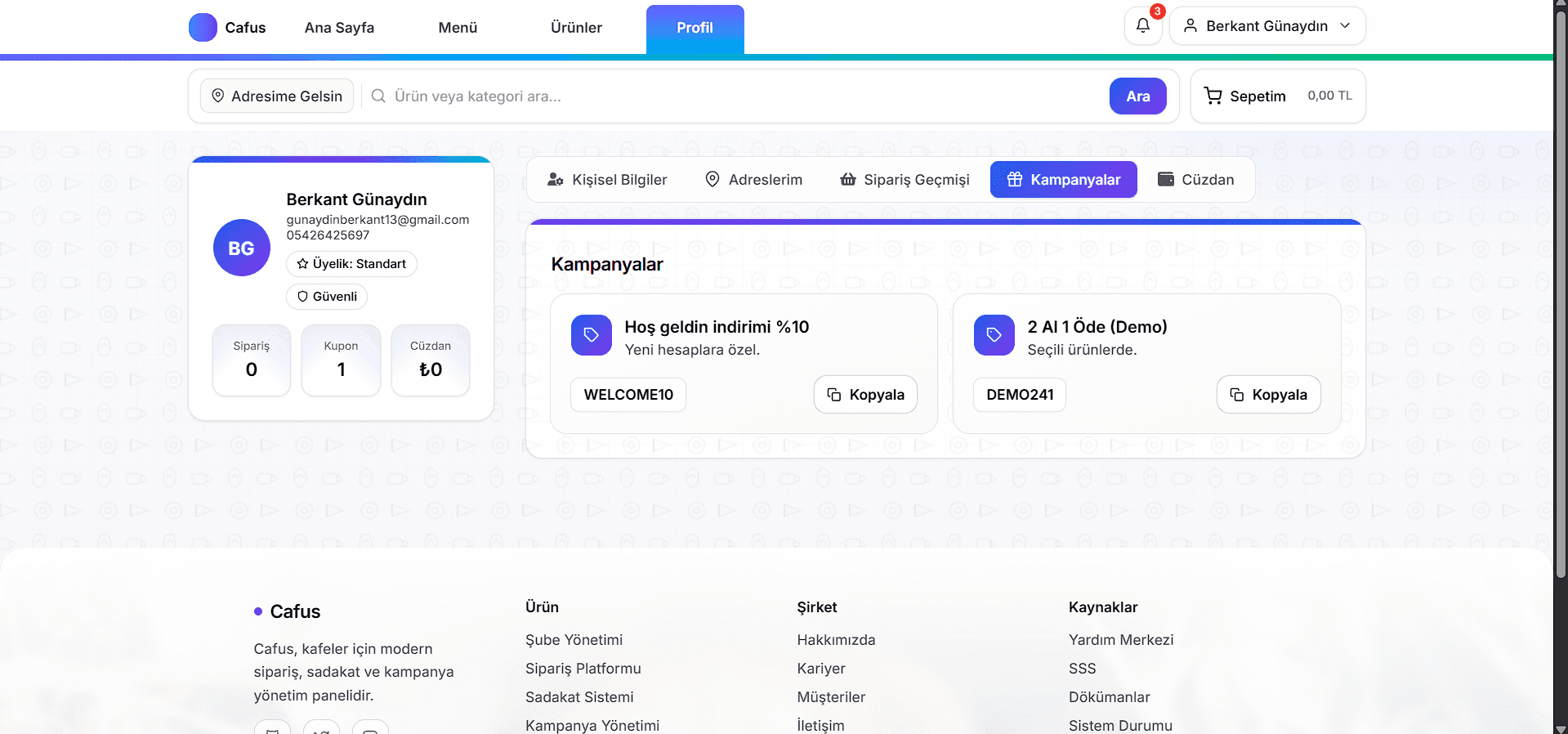This screenshot has height=734, width=1568.
Task: Open Şube Yönetimi footer link
Action: pyautogui.click(x=574, y=640)
